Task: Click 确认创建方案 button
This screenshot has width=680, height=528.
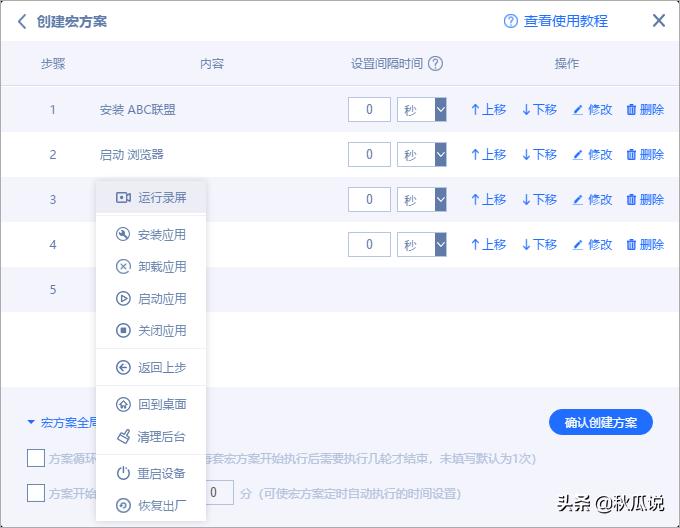Action: pos(601,422)
